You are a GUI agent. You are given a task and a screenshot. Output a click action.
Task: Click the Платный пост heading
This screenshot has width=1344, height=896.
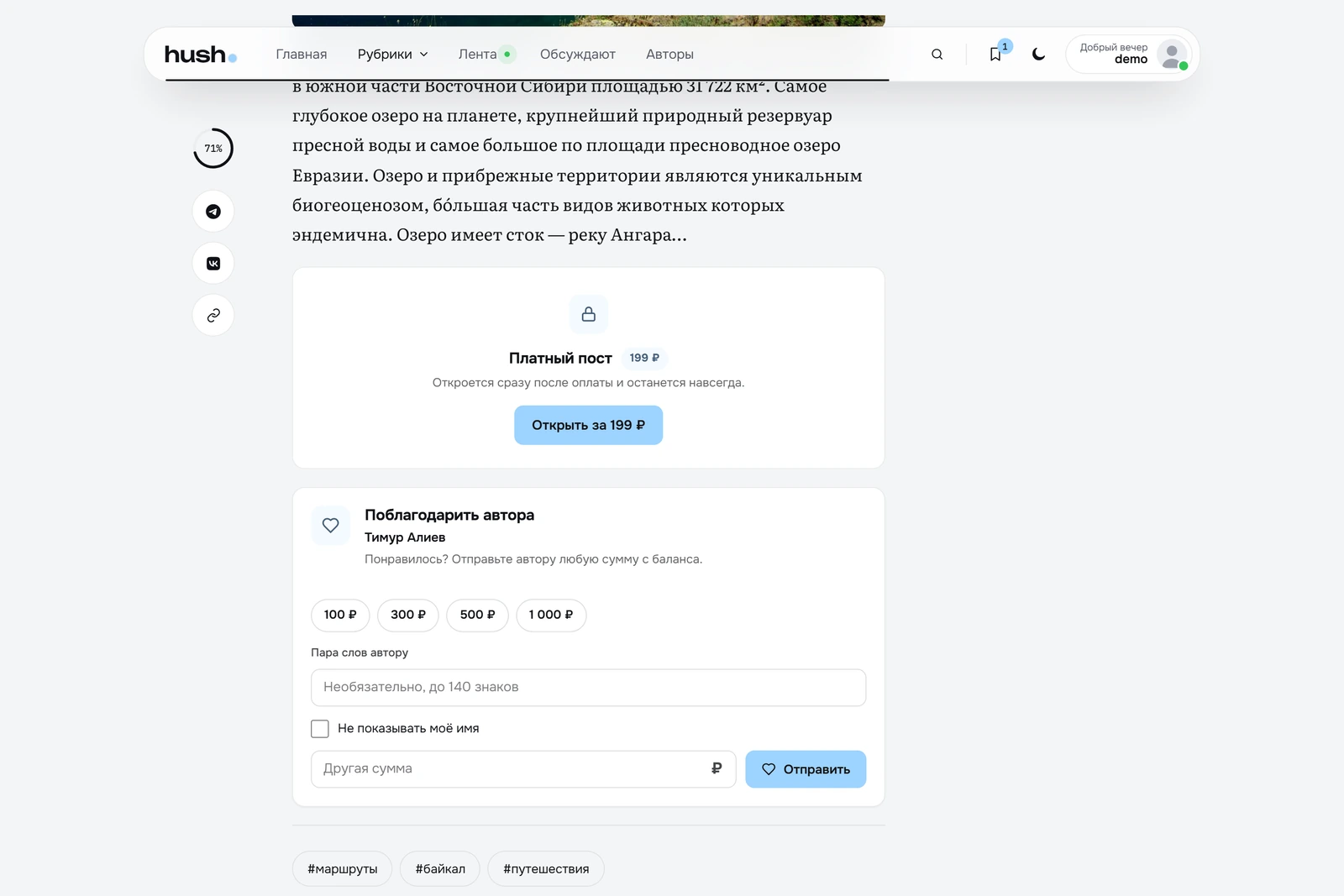click(560, 359)
